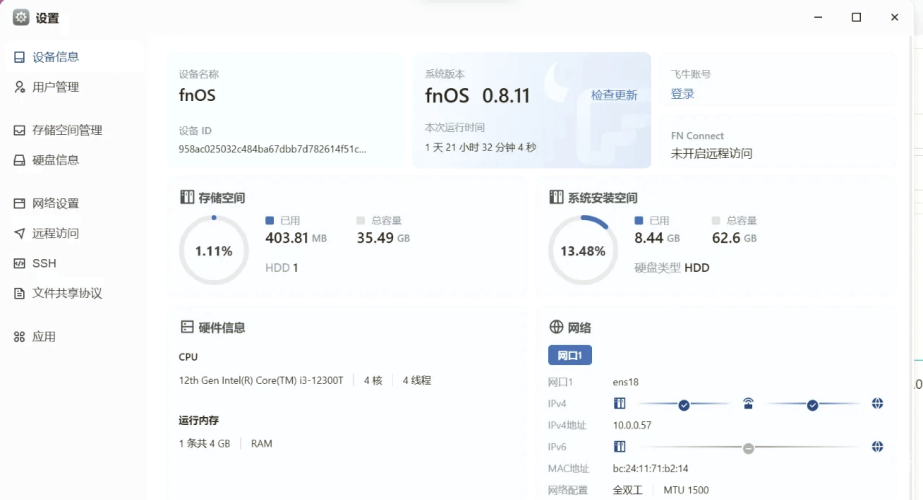Click the IPv4 router icon

click(x=748, y=403)
